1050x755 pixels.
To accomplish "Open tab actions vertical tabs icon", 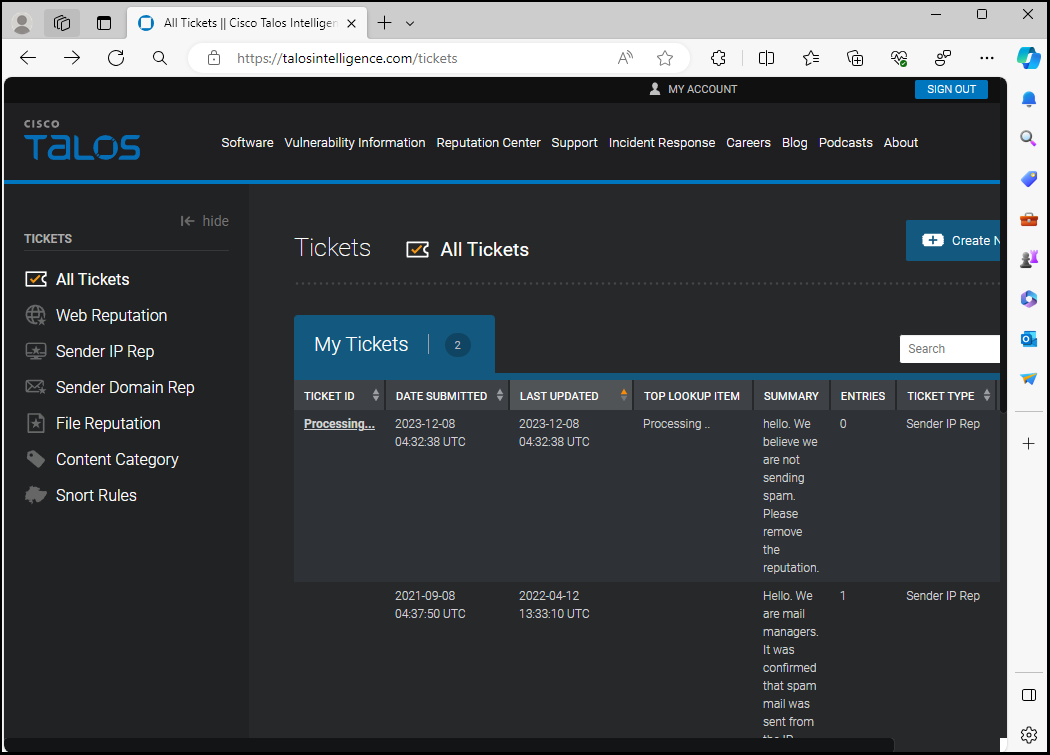I will 104,23.
